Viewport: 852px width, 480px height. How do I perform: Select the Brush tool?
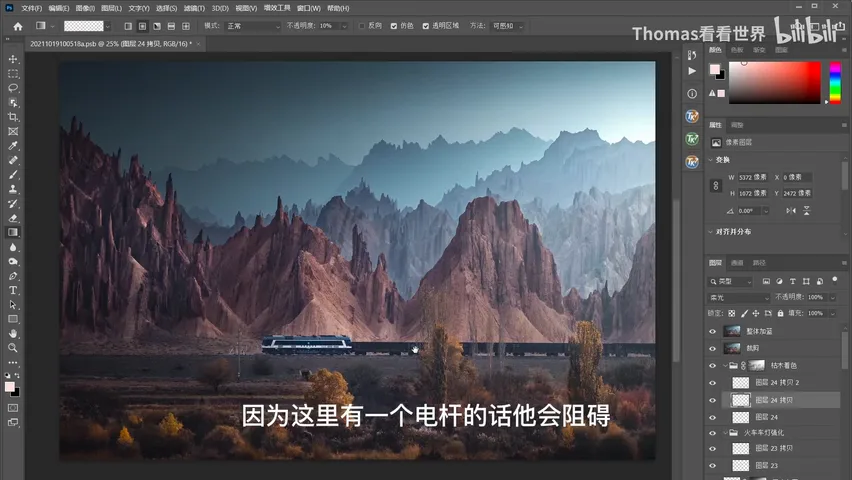click(x=13, y=174)
